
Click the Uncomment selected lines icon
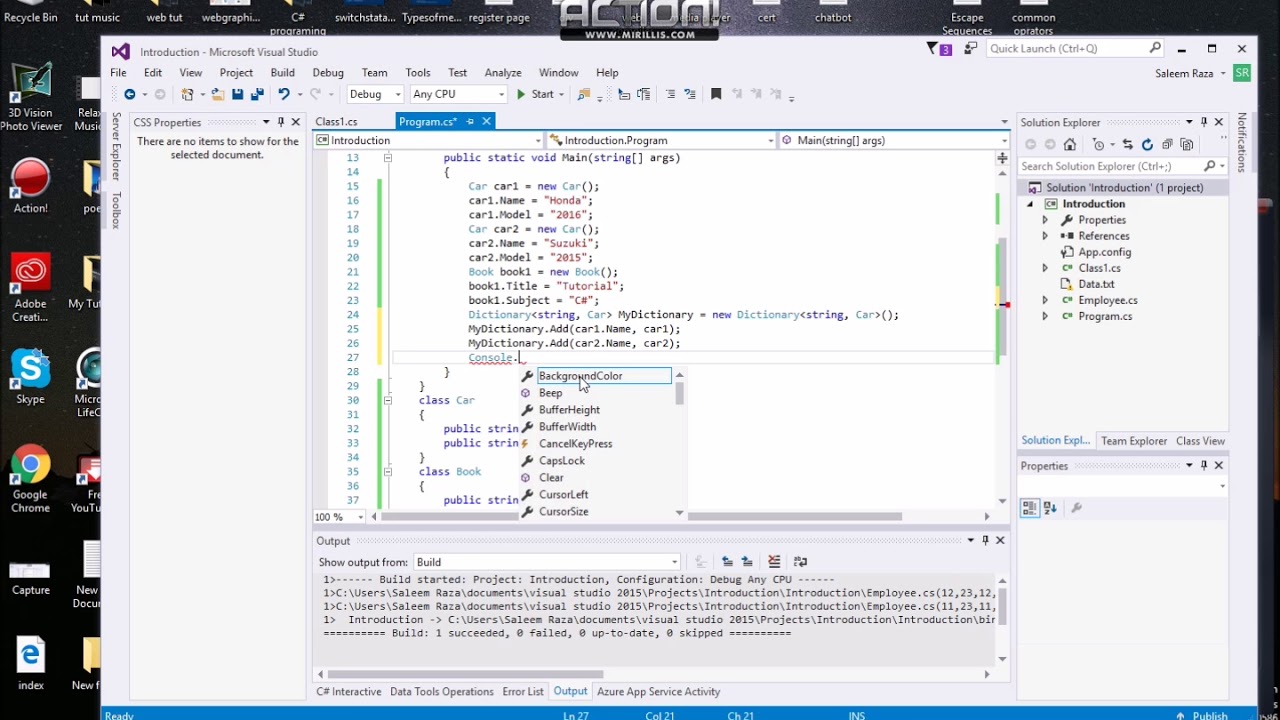[643, 94]
